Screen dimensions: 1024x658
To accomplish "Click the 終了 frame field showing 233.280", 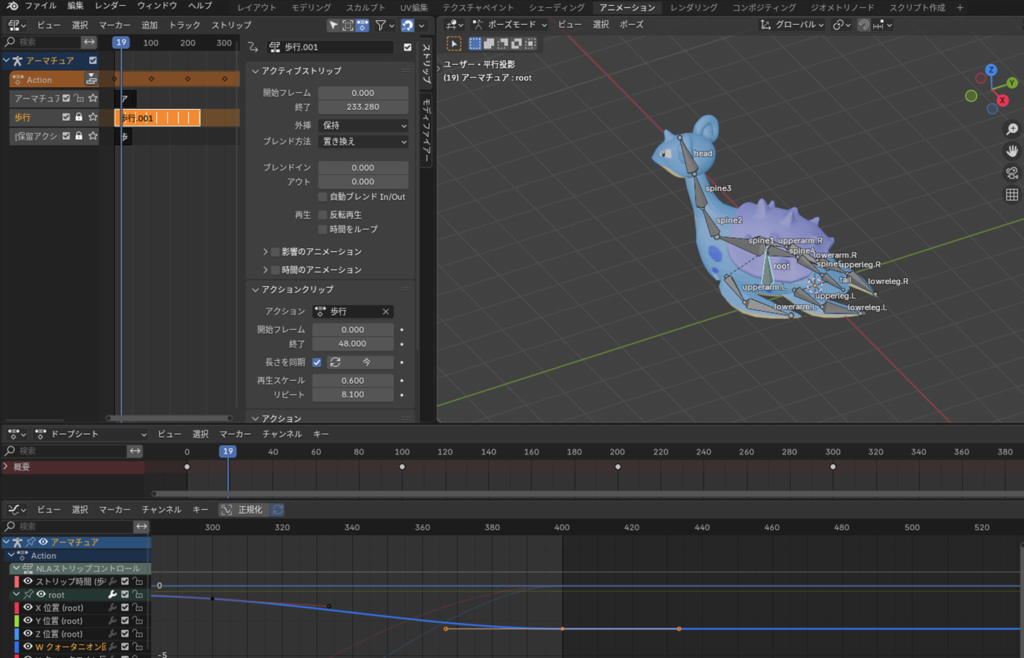I will (x=362, y=107).
